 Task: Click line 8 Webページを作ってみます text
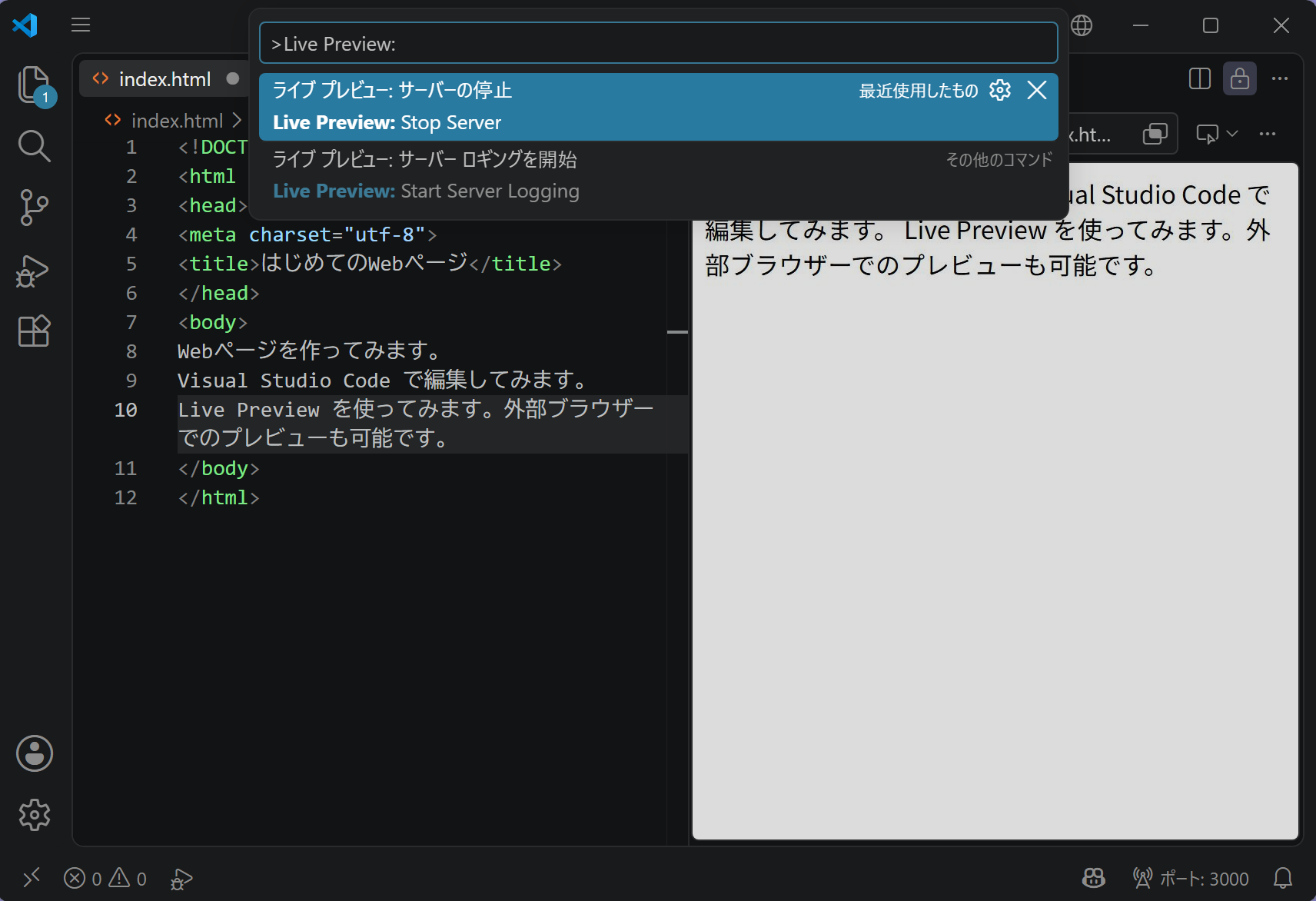point(310,351)
